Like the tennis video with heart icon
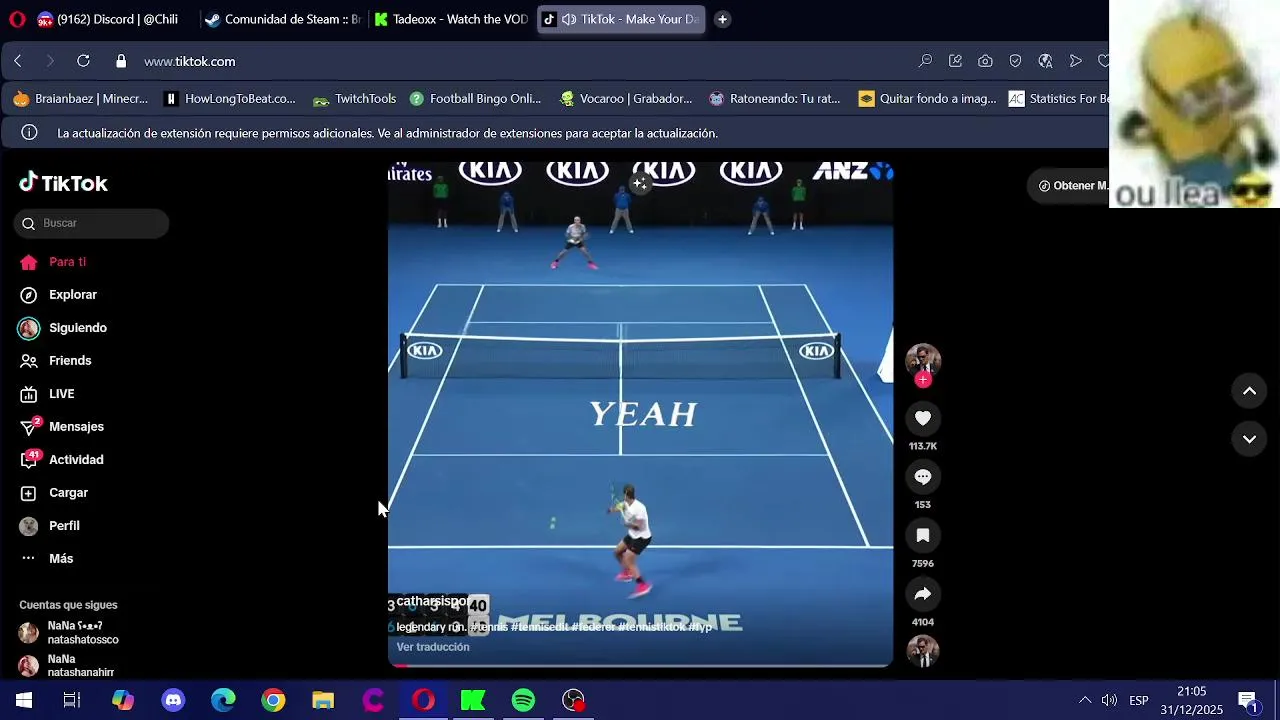This screenshot has height=720, width=1280. coord(923,418)
